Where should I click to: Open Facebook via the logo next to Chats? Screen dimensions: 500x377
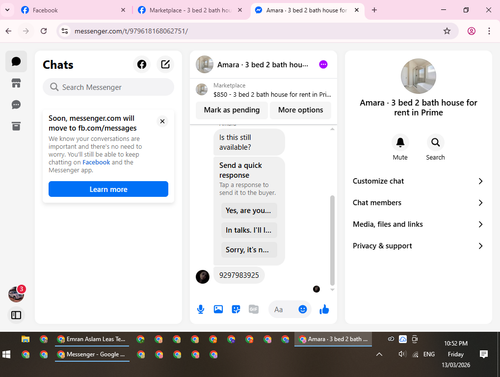(x=142, y=64)
